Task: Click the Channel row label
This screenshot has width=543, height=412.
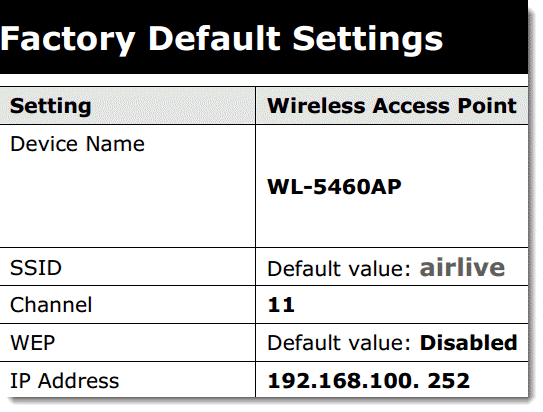Action: coord(51,305)
